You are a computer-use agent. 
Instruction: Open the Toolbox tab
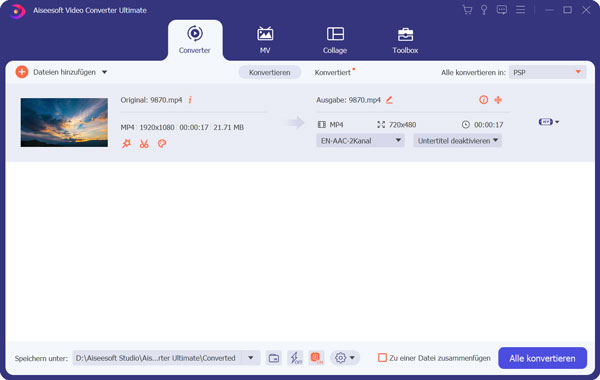tap(405, 40)
